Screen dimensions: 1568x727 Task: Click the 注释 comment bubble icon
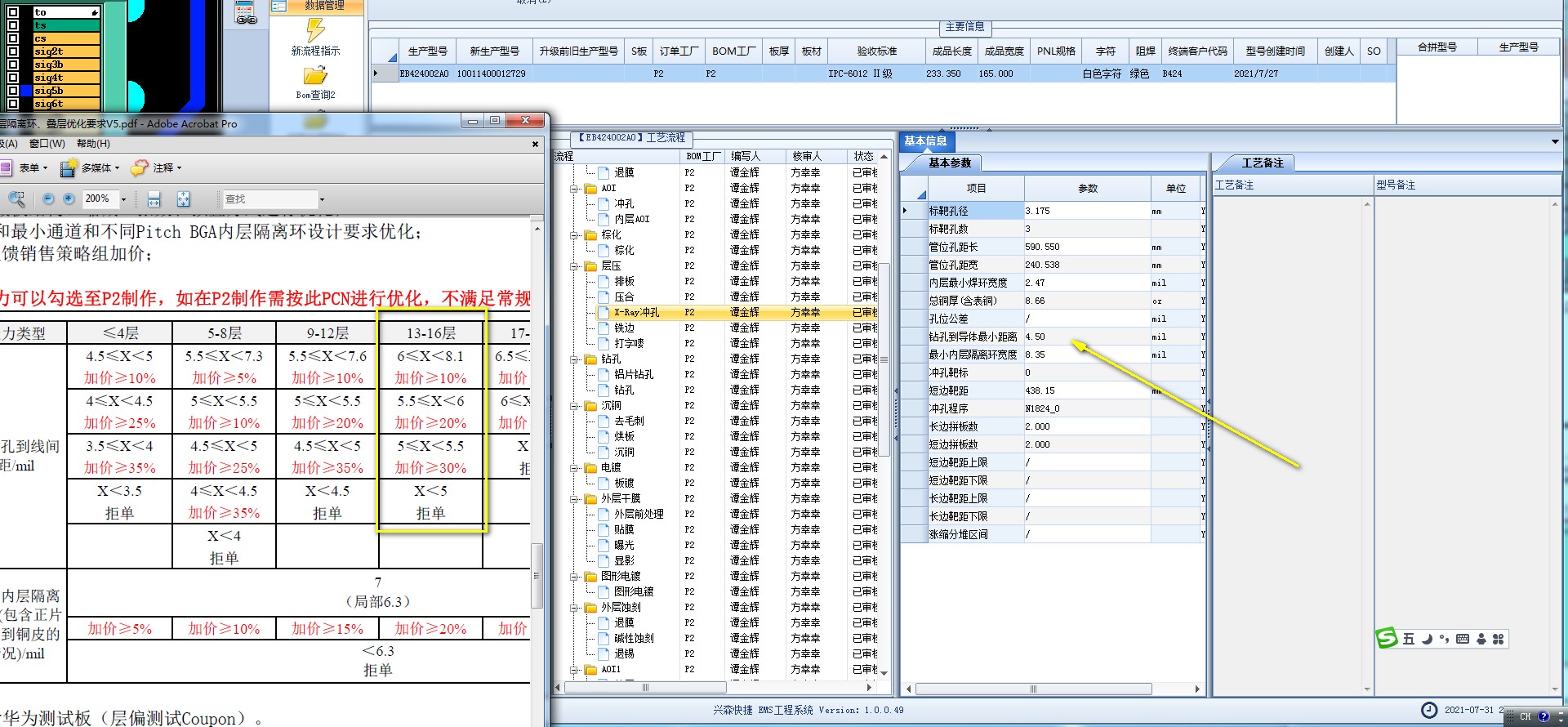click(140, 167)
